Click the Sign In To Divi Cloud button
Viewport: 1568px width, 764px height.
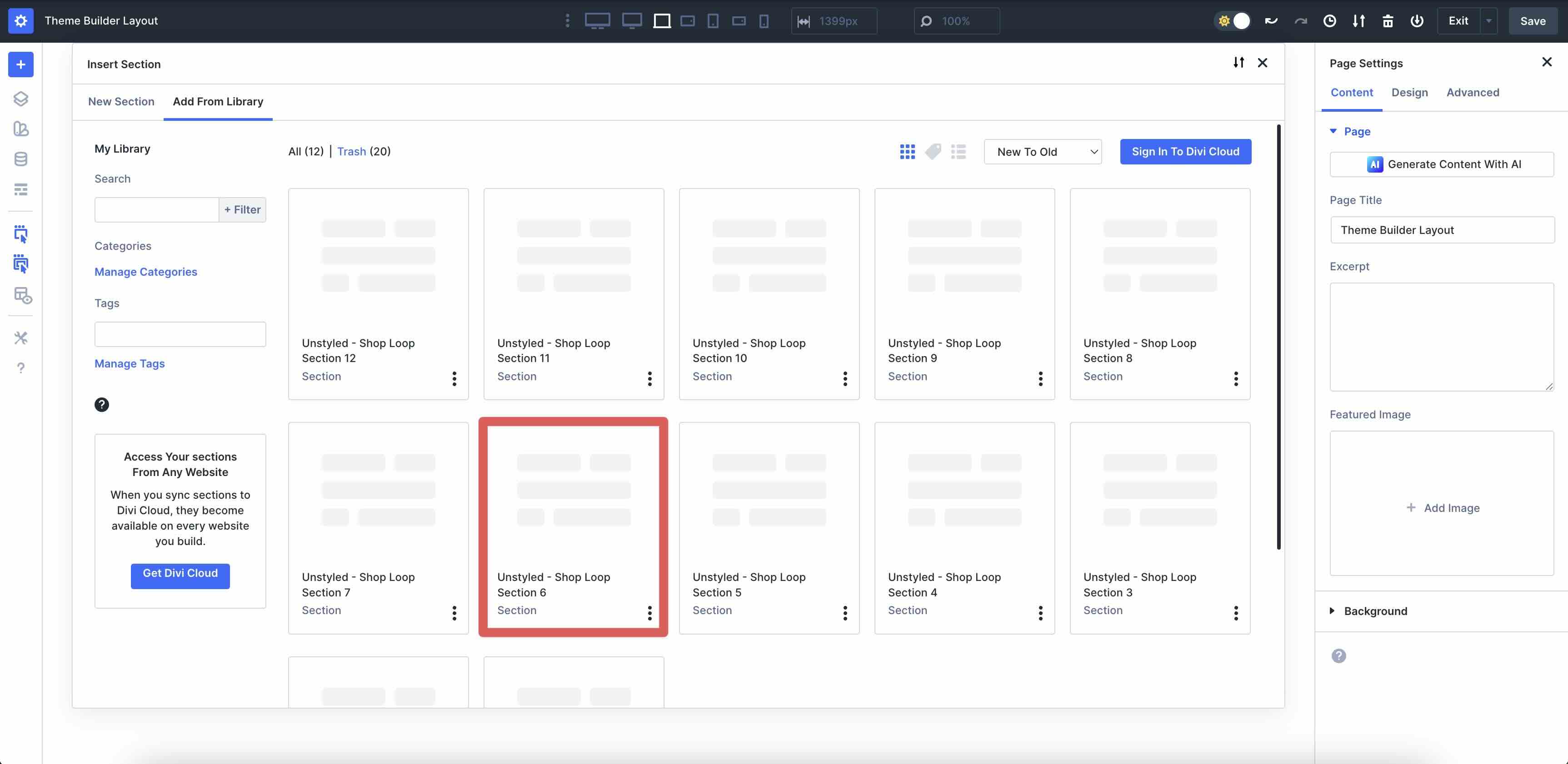1185,151
